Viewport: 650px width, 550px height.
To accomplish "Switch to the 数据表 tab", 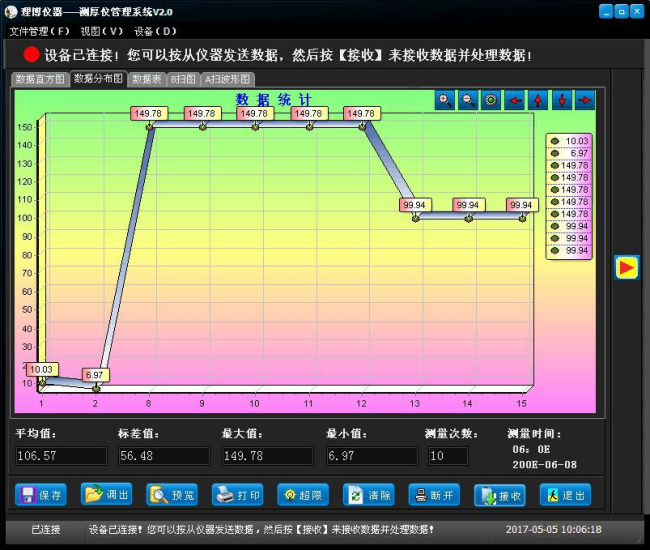I will [147, 79].
